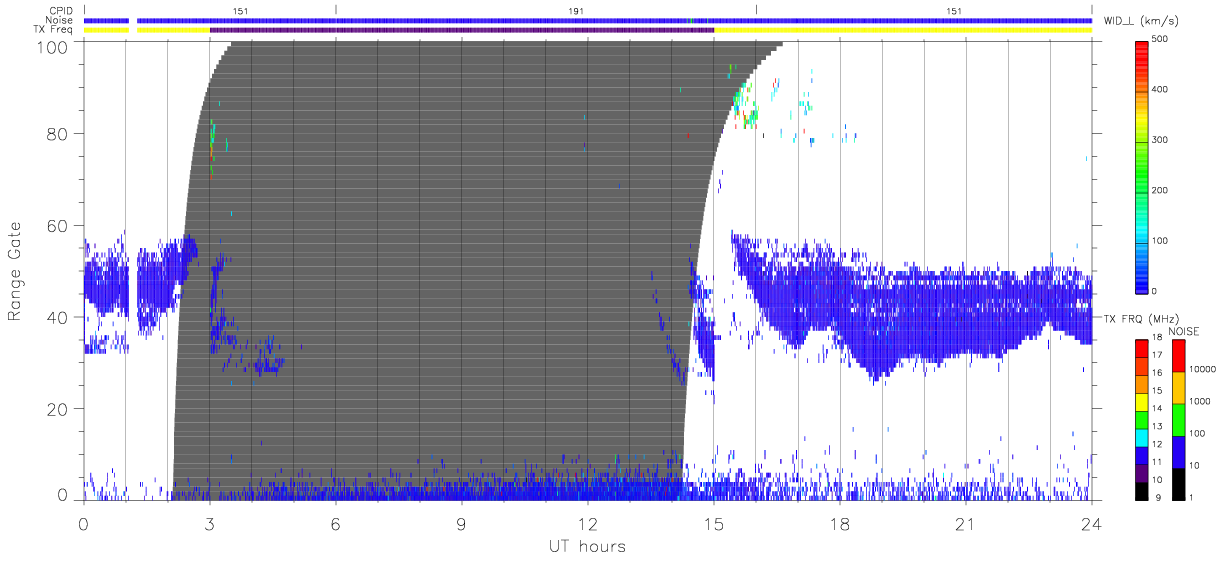This screenshot has height=567, width=1228.
Task: Click the 1000 tick on NOISE legend
Action: (1198, 401)
